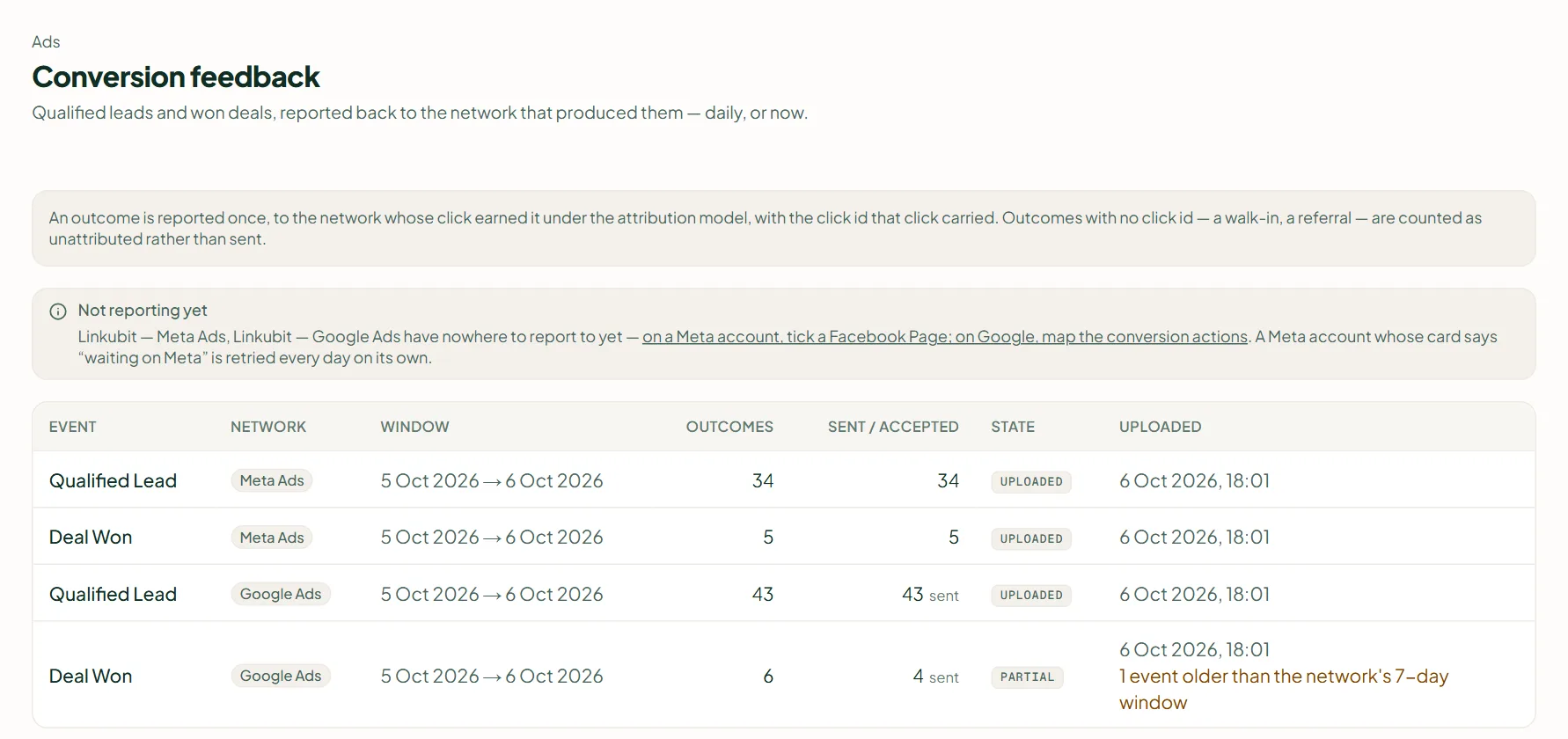This screenshot has width=1568, height=739.
Task: Click the '43 sent' value
Action: (930, 595)
